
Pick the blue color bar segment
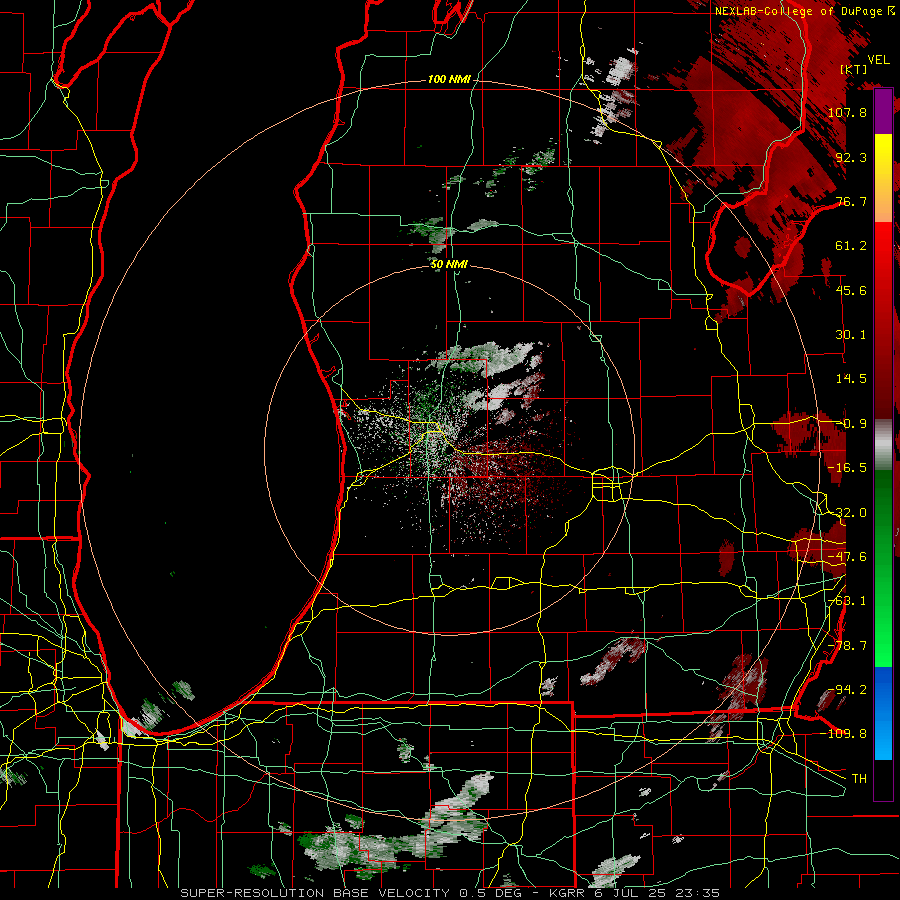(883, 713)
